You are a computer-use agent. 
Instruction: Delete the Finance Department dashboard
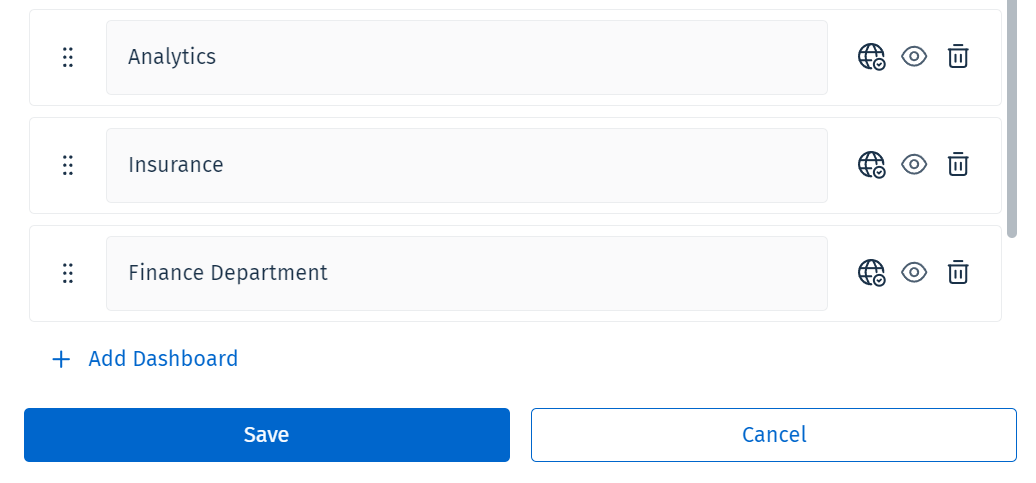(958, 273)
